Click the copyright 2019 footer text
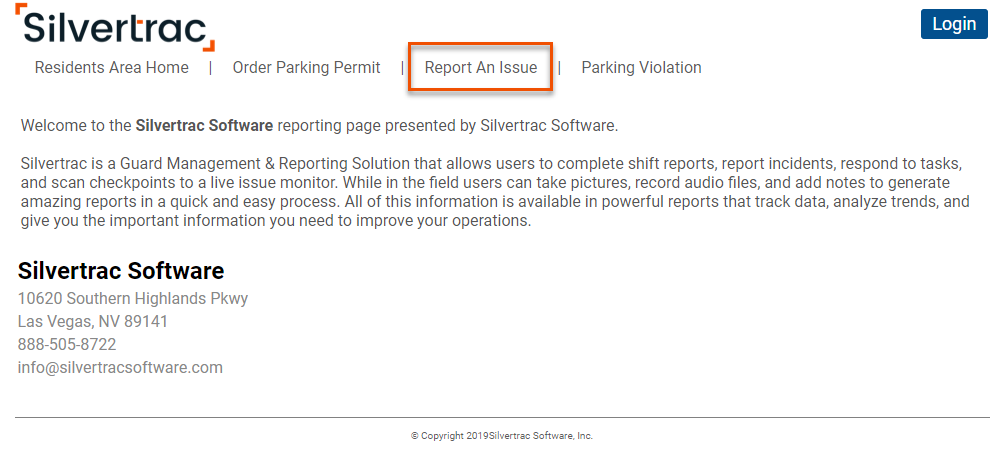Screen dimensions: 1004x453 (502, 436)
